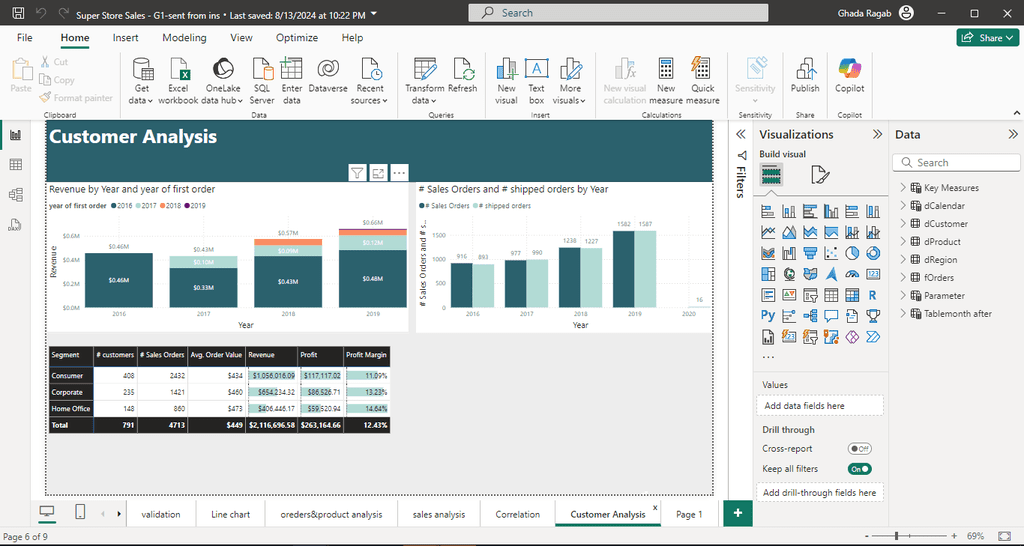The width and height of the screenshot is (1024, 546).
Task: Open Format visual pane tab
Action: point(820,174)
